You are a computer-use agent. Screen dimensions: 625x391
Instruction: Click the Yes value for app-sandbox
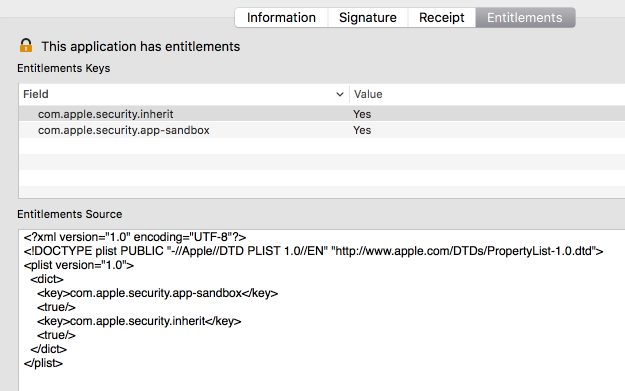pos(362,130)
